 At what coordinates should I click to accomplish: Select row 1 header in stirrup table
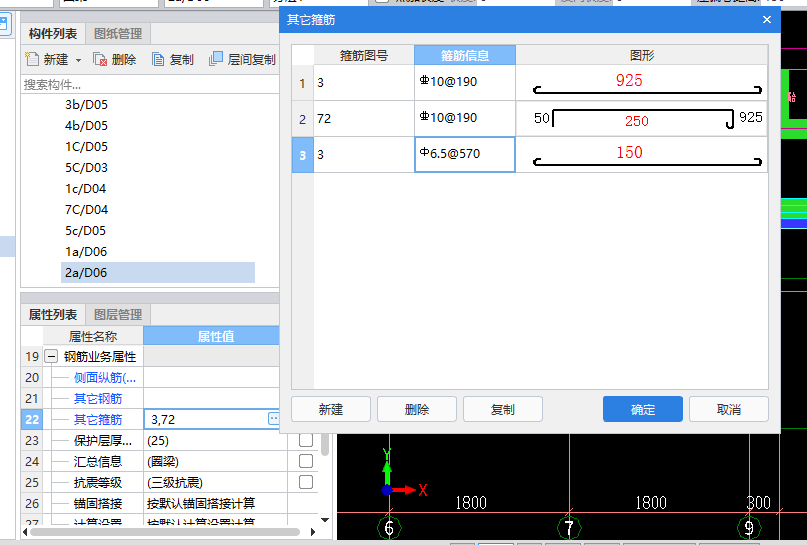click(x=303, y=83)
